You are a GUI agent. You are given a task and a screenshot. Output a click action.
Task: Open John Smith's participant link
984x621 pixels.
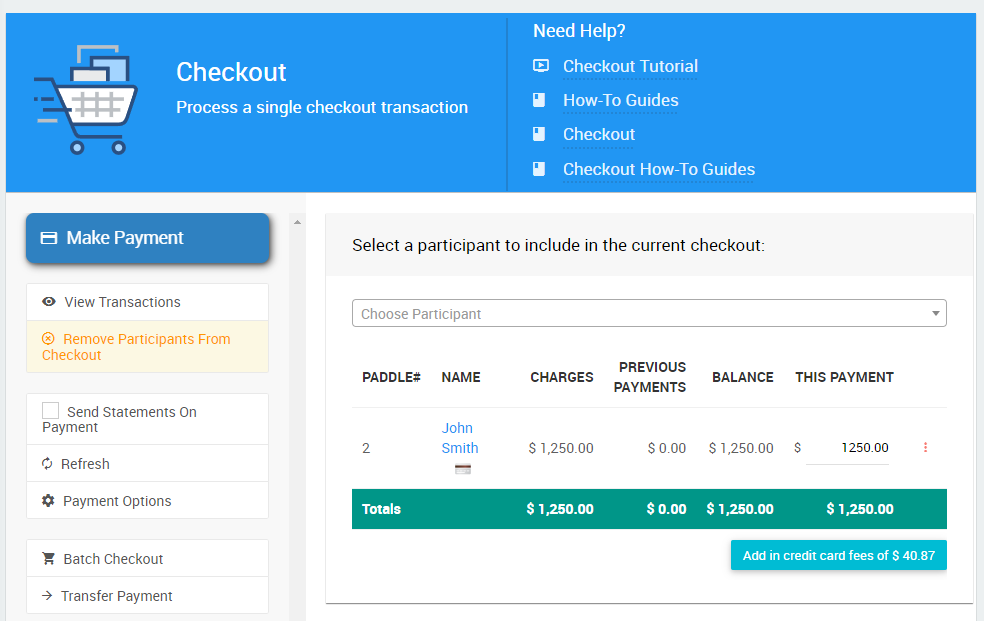pyautogui.click(x=459, y=438)
